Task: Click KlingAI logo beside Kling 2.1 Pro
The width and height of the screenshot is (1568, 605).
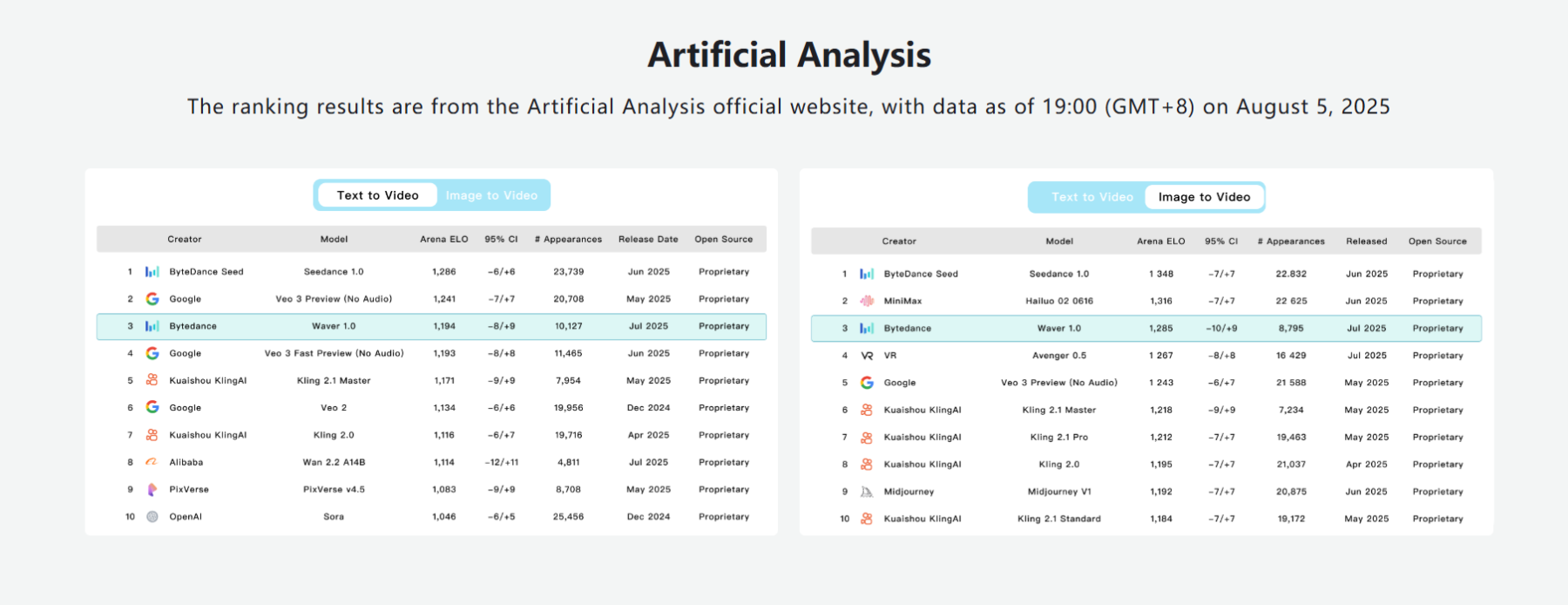Action: (x=867, y=437)
